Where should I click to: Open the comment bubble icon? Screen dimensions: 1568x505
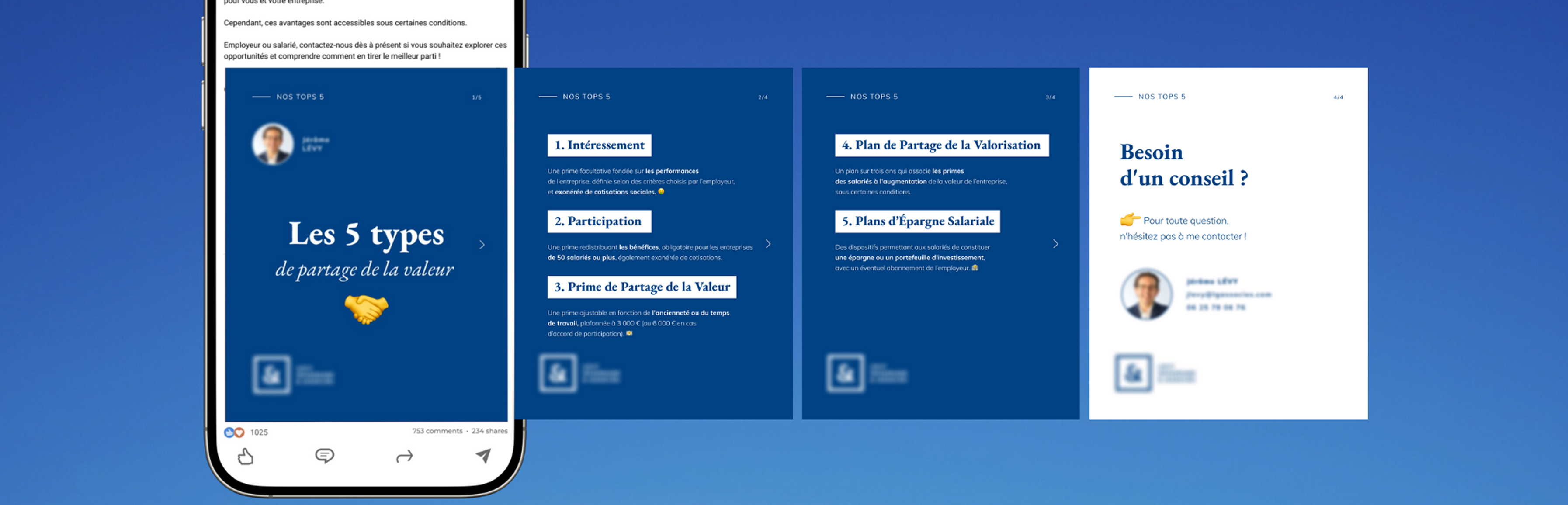[324, 456]
